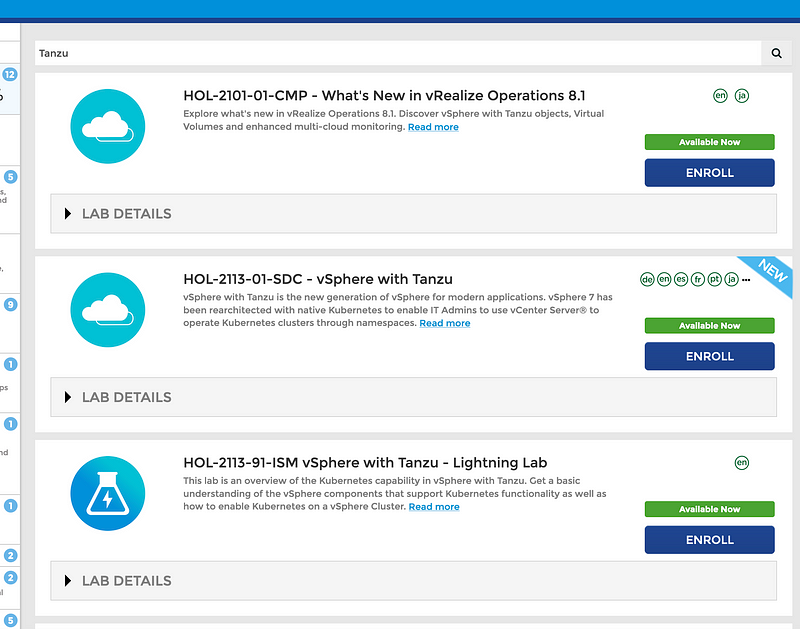The image size is (800, 629).
Task: Expand Lab Details for HOL-2101-01-CMP
Action: pyautogui.click(x=413, y=213)
